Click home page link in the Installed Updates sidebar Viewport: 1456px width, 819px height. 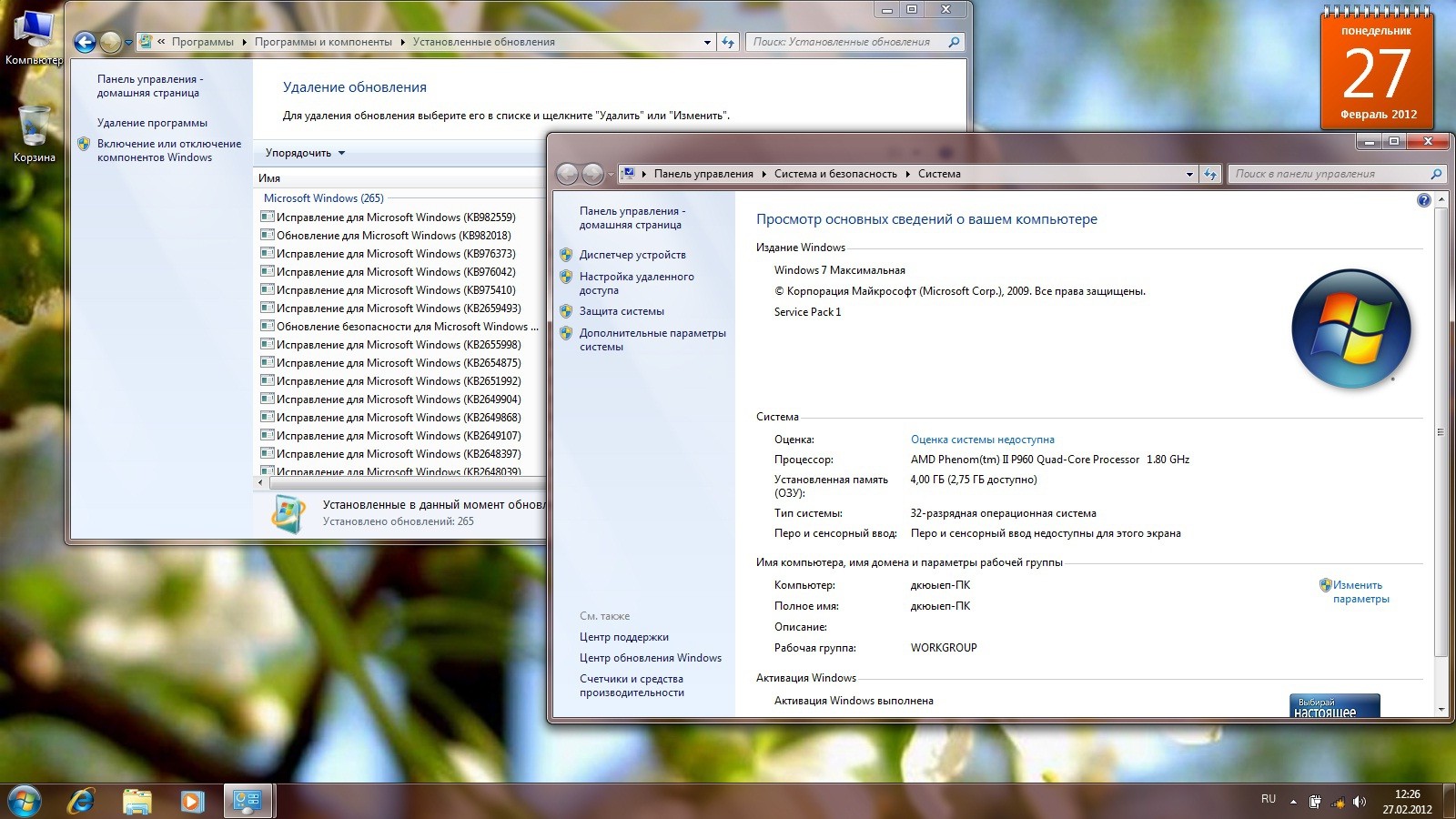click(149, 86)
